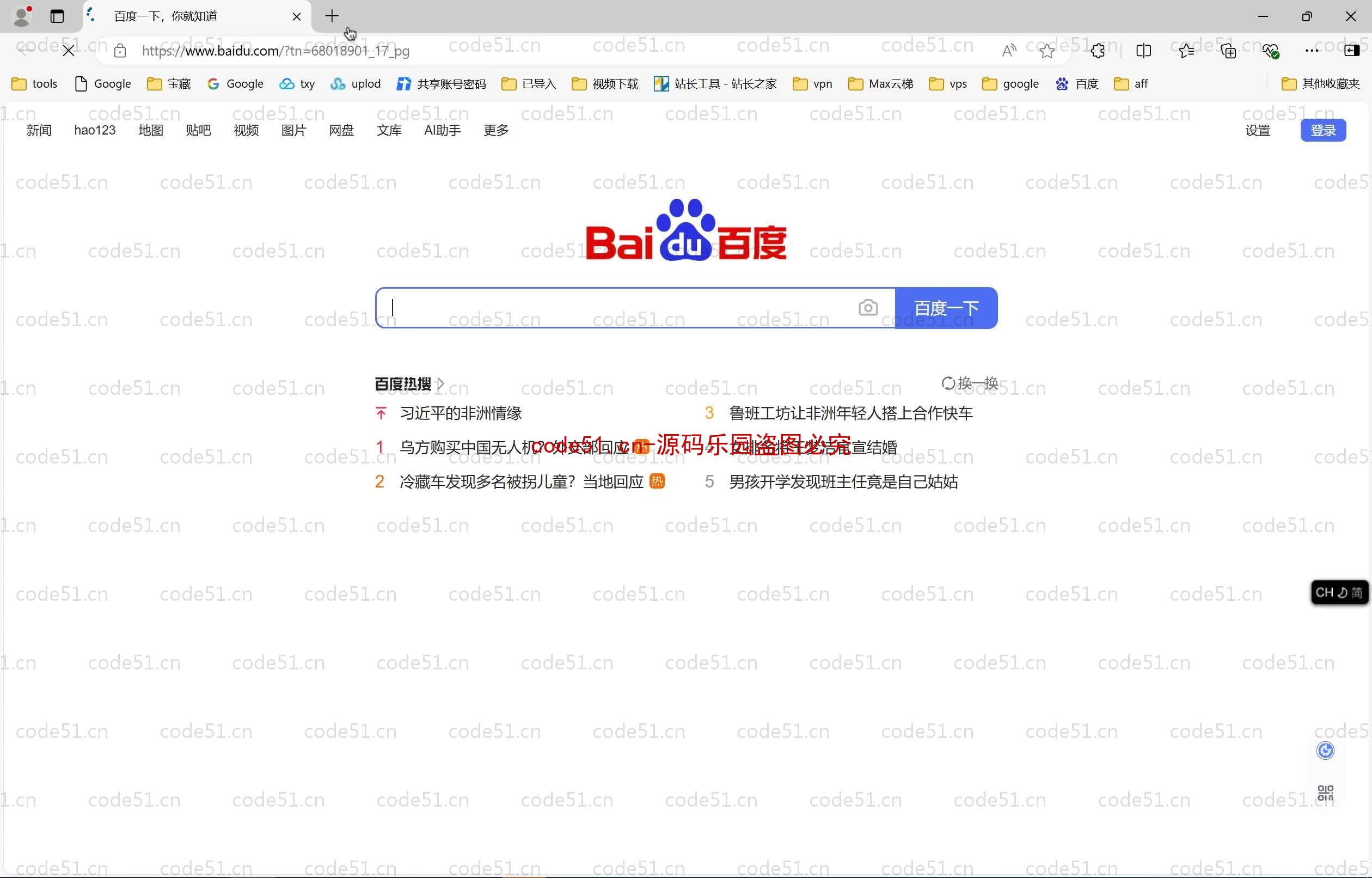Open Settings and more ellipsis menu
The width and height of the screenshot is (1372, 878).
click(x=1312, y=51)
